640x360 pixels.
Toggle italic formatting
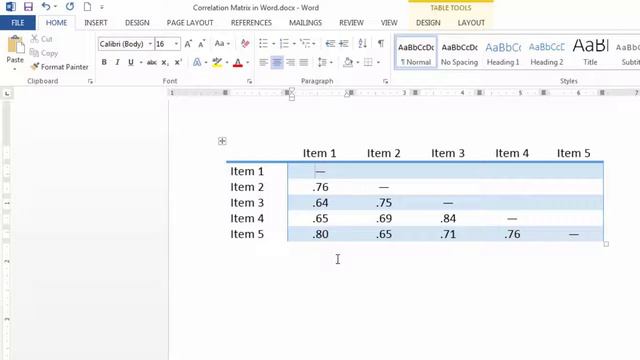[x=118, y=62]
